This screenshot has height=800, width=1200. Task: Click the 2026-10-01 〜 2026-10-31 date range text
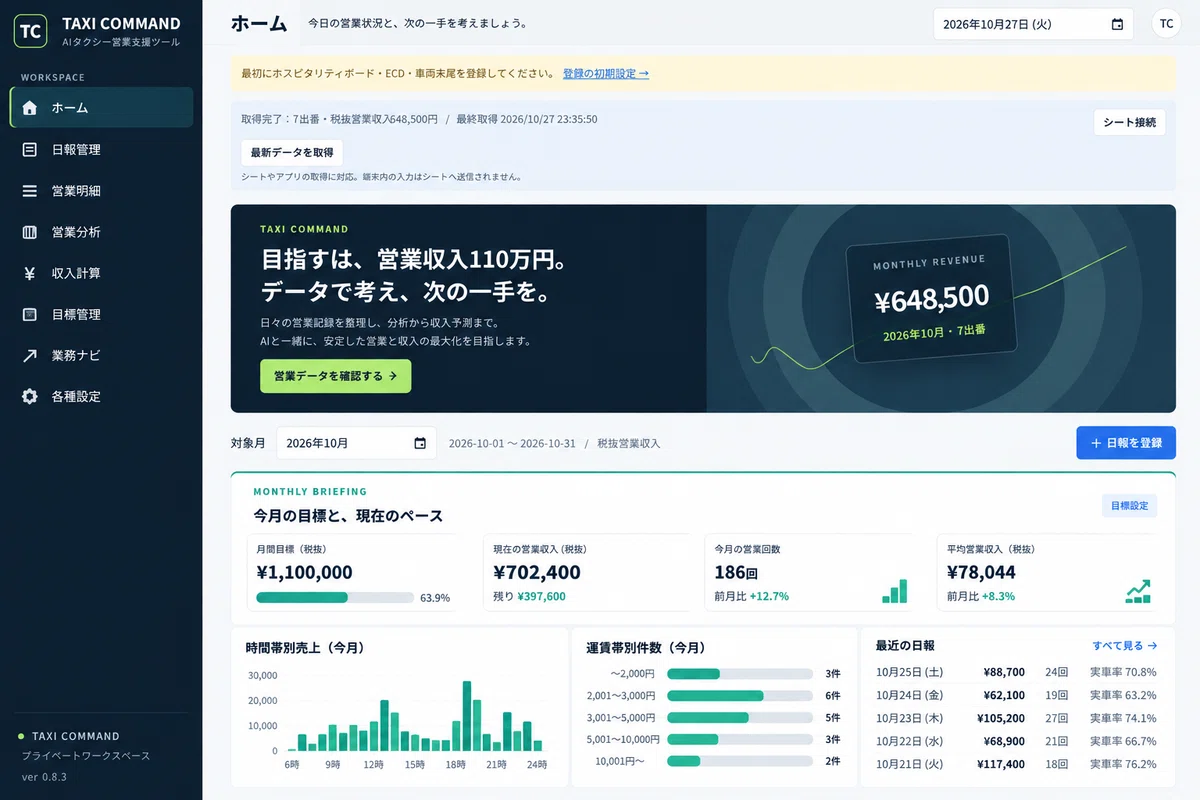coord(512,443)
